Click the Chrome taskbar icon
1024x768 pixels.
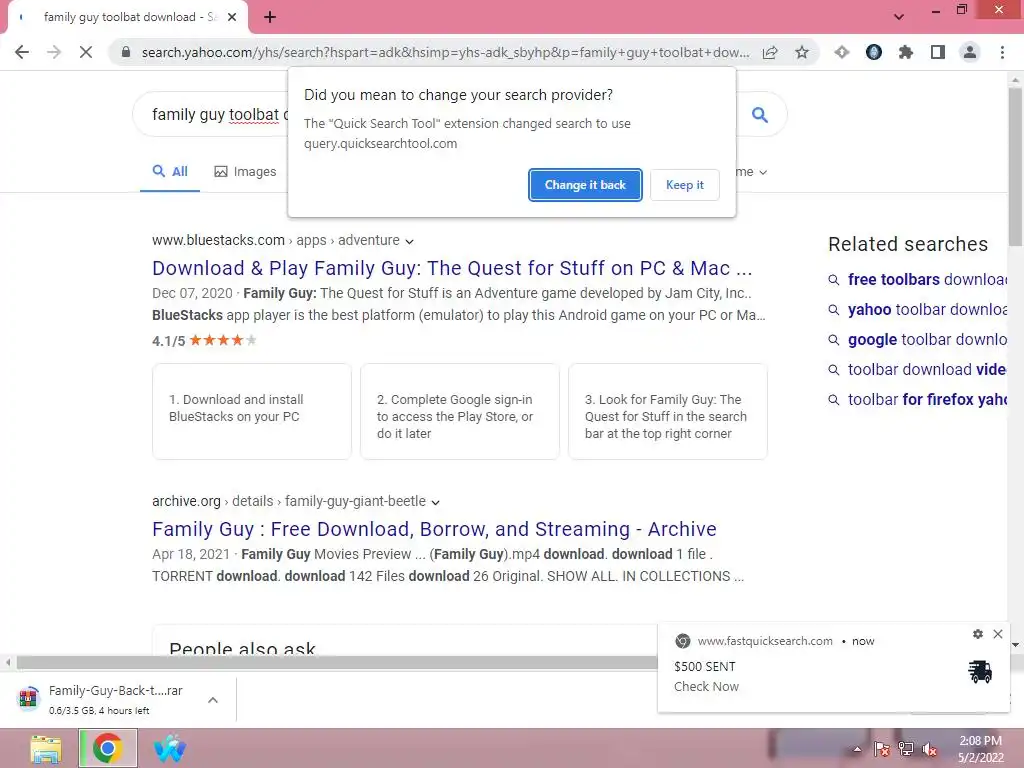pyautogui.click(x=108, y=748)
